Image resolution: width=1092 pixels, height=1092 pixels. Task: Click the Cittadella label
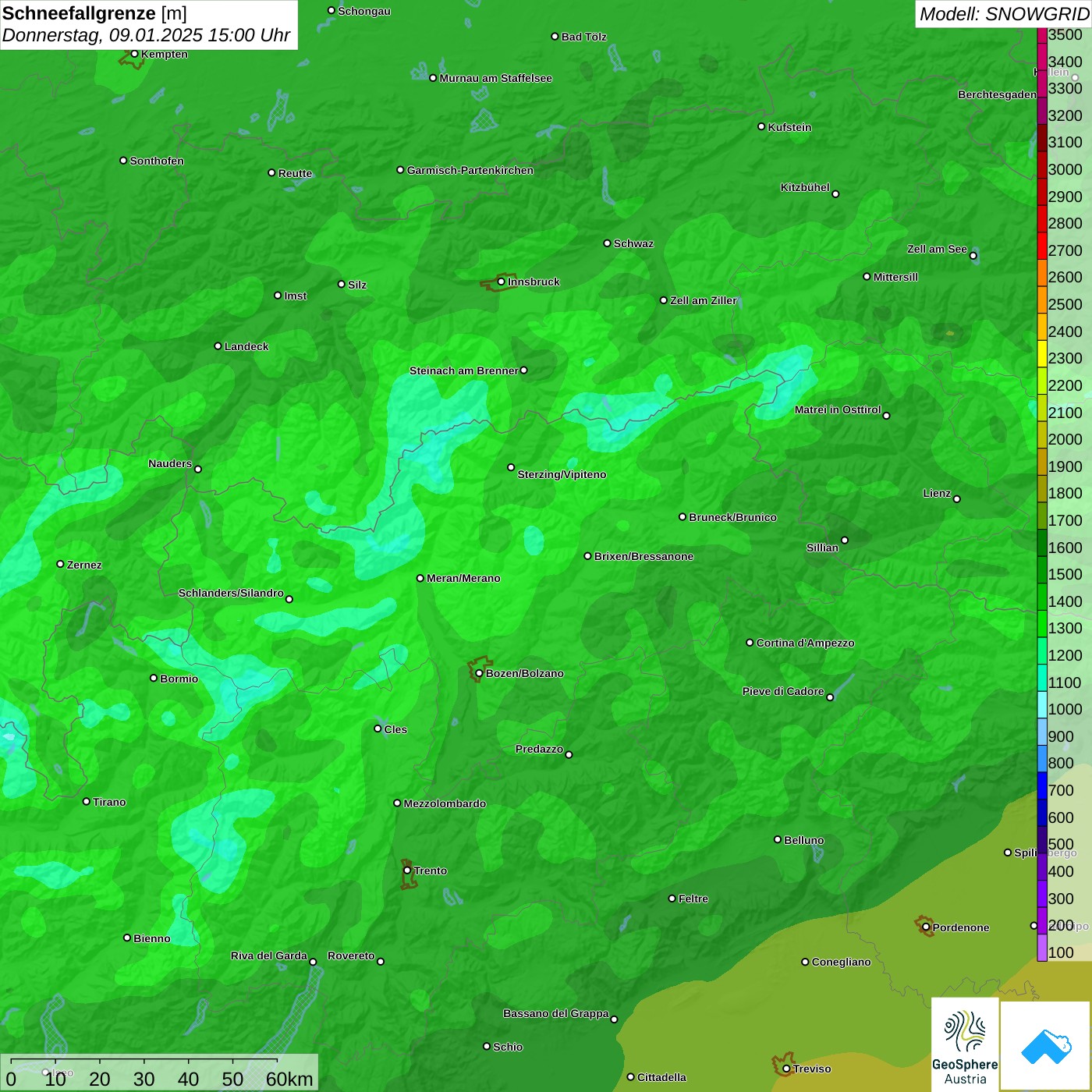(x=662, y=1077)
